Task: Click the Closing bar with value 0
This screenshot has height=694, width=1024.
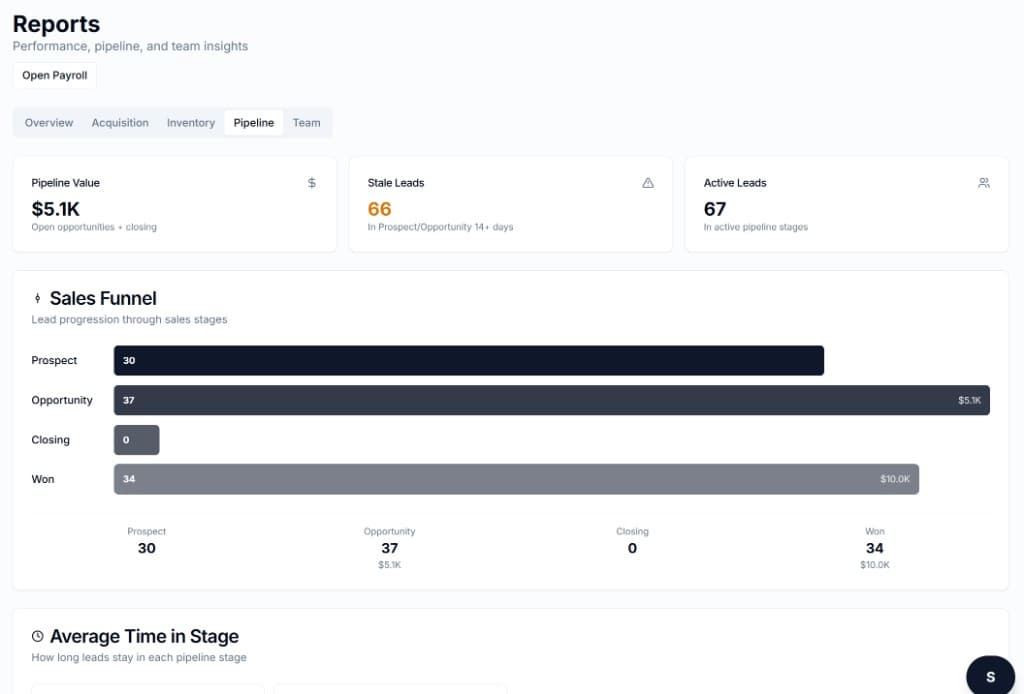Action: tap(136, 439)
